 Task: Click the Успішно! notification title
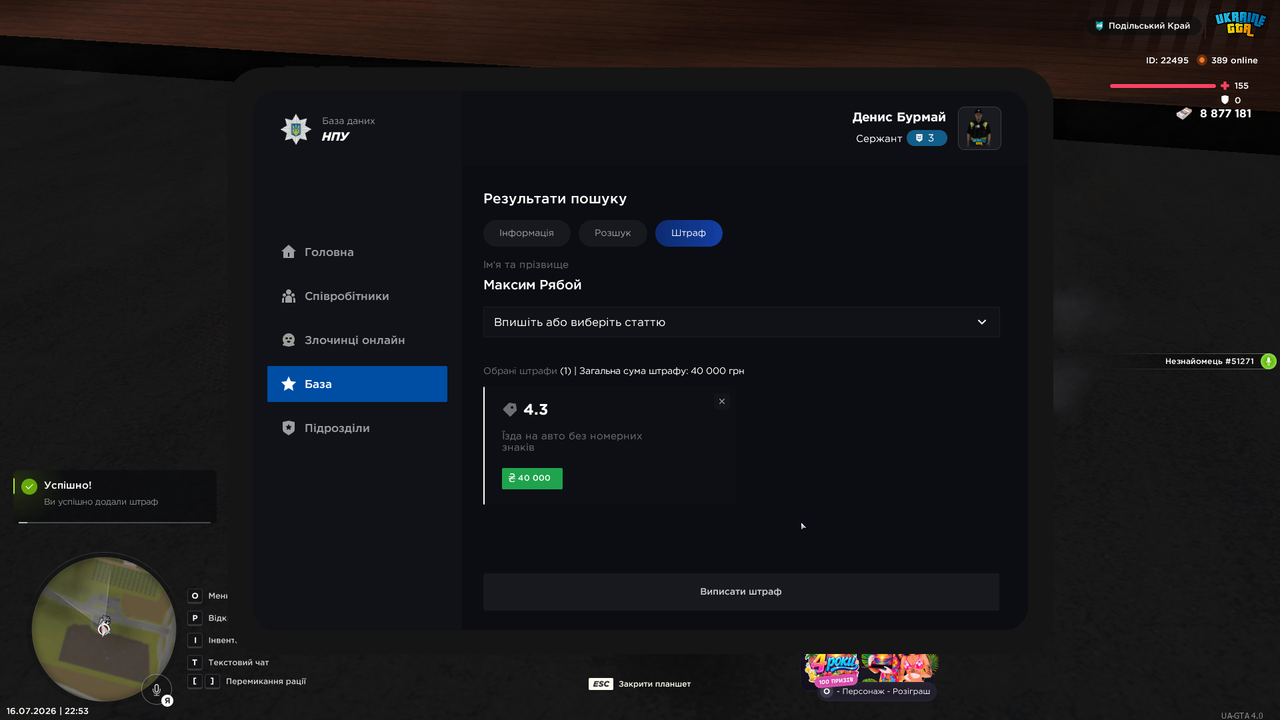tap(68, 485)
